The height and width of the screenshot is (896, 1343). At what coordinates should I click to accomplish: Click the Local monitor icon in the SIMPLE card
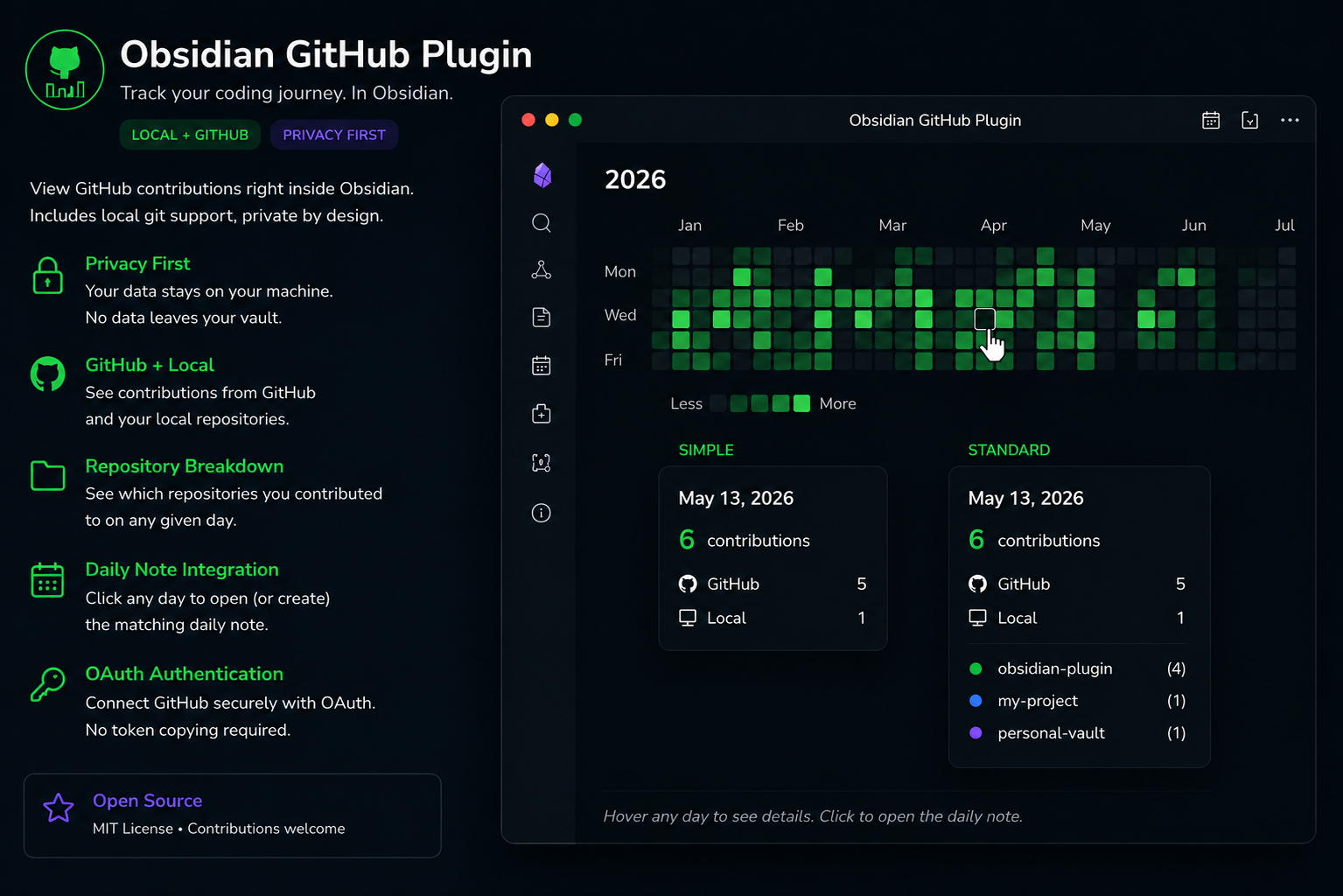click(688, 618)
